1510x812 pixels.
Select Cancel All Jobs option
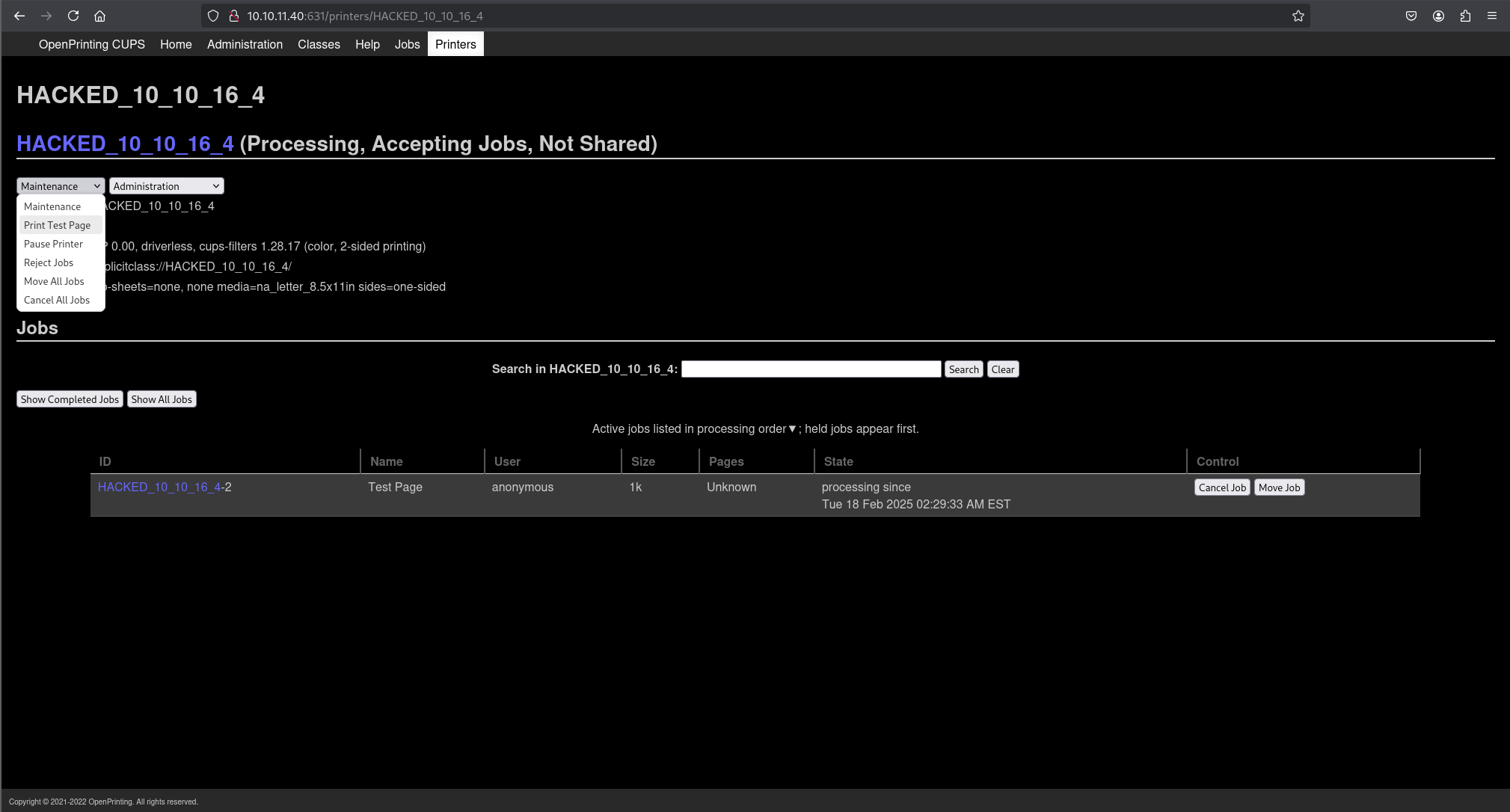click(x=57, y=300)
